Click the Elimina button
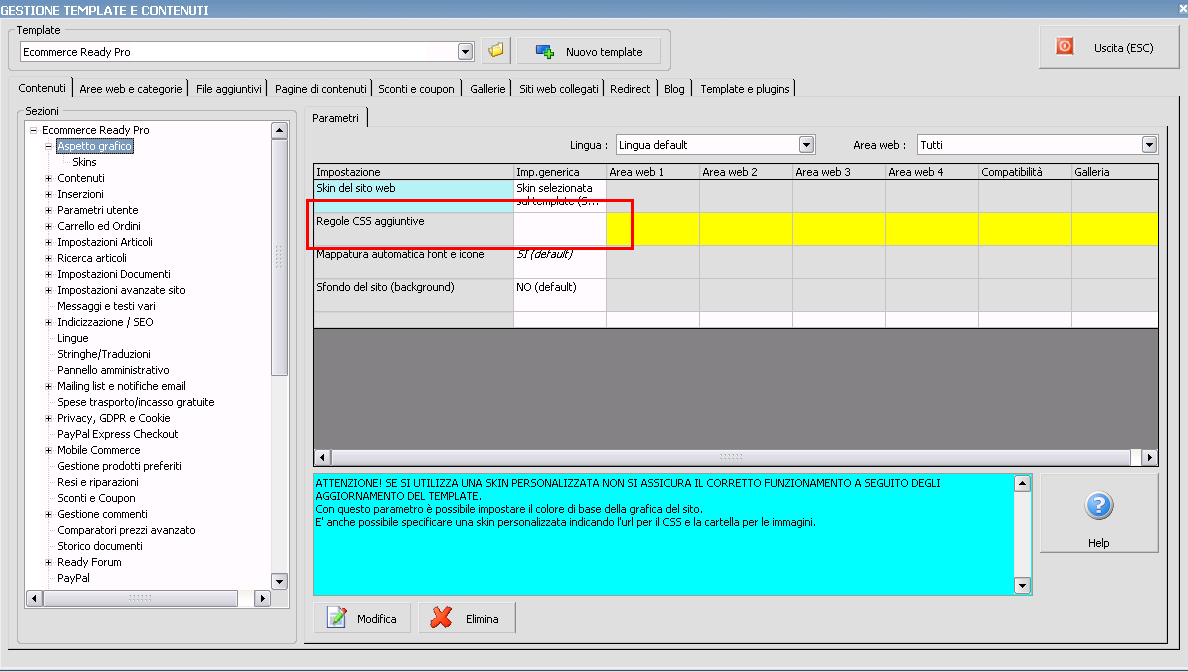 [x=467, y=618]
